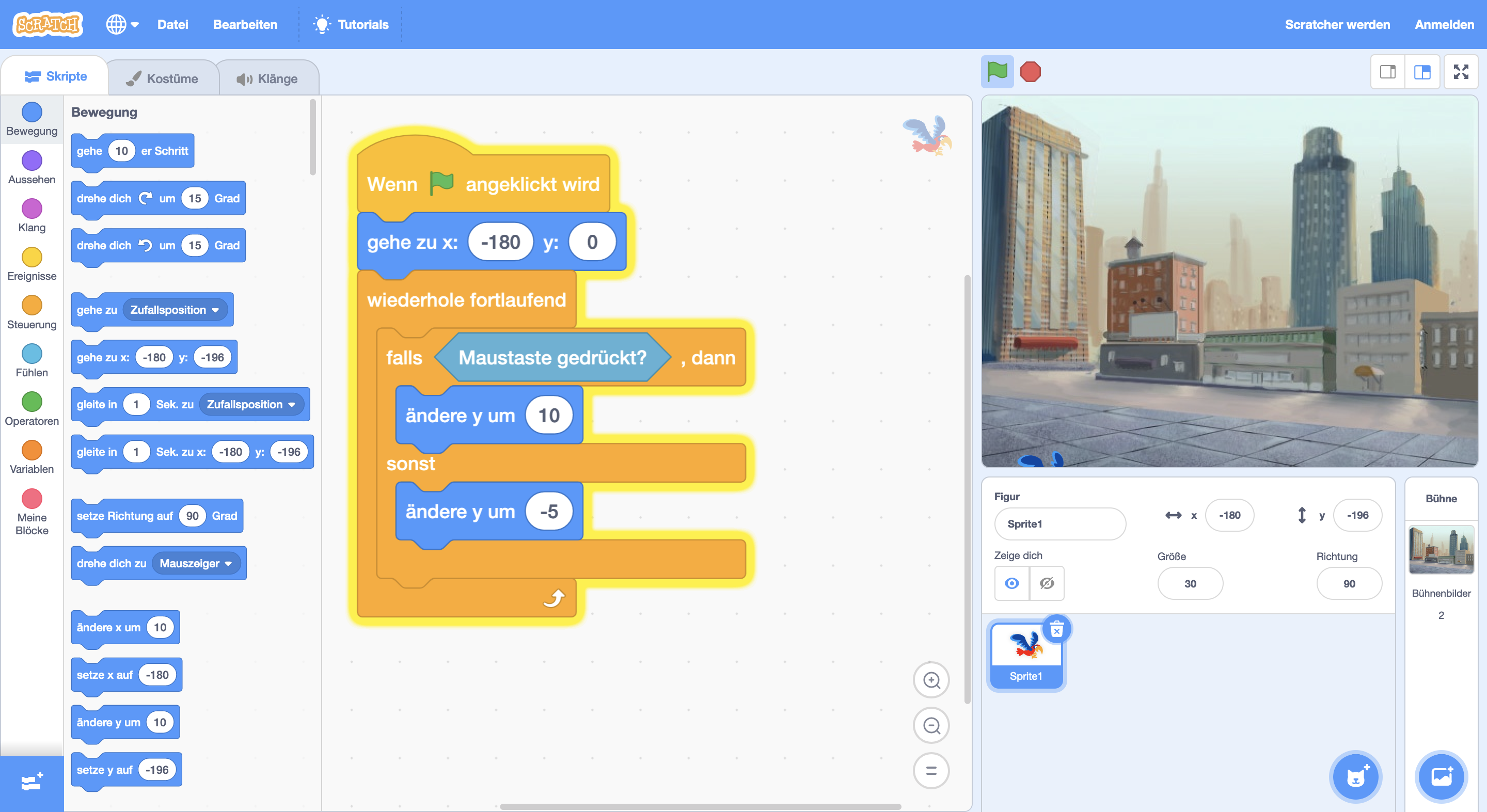This screenshot has height=812, width=1487.
Task: Hide the sprite with crossed-eye toggle
Action: point(1047,583)
